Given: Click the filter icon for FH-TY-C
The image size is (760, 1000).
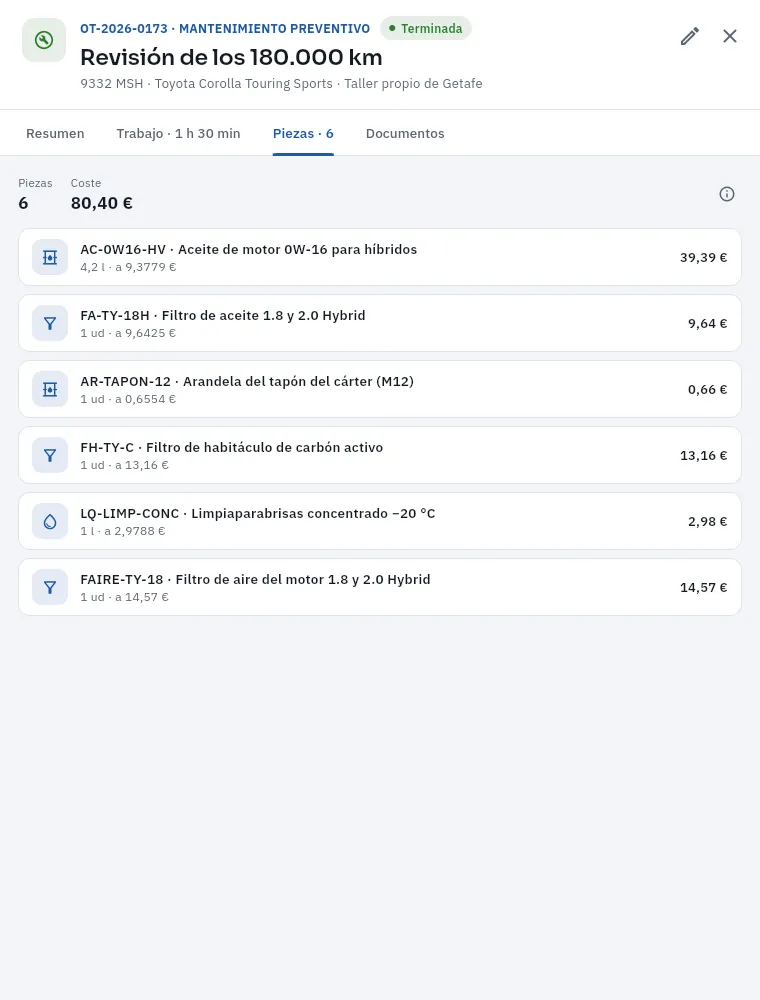Looking at the screenshot, I should [x=50, y=455].
